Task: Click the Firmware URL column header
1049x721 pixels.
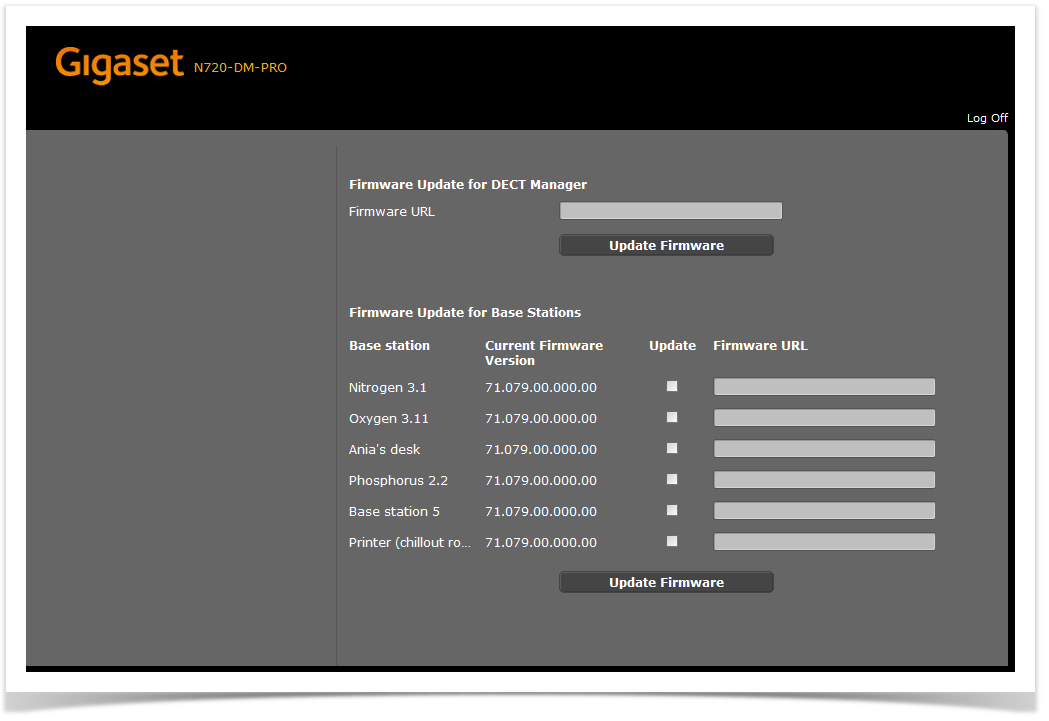Action: (x=760, y=346)
